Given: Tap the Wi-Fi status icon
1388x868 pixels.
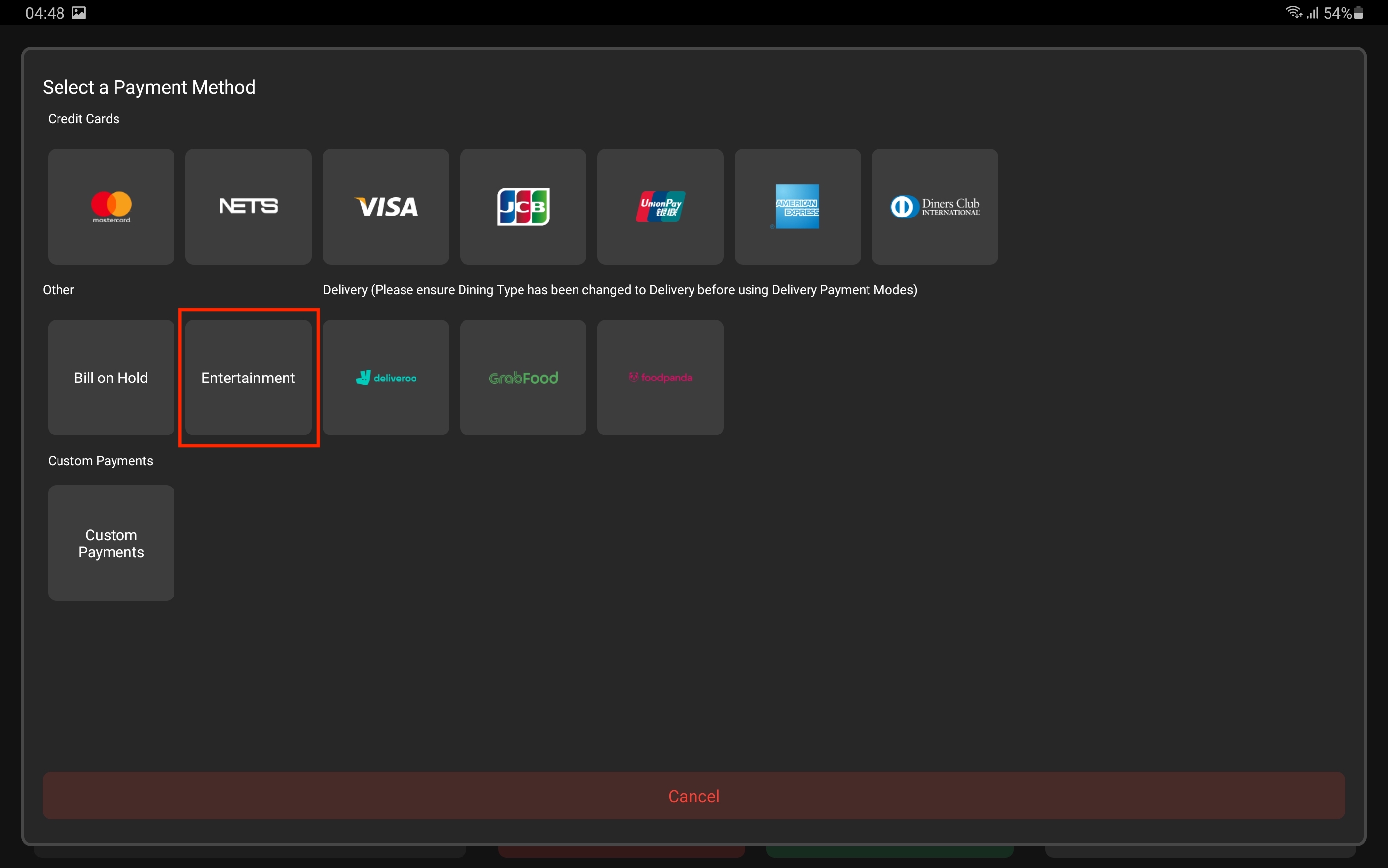Looking at the screenshot, I should (1293, 12).
